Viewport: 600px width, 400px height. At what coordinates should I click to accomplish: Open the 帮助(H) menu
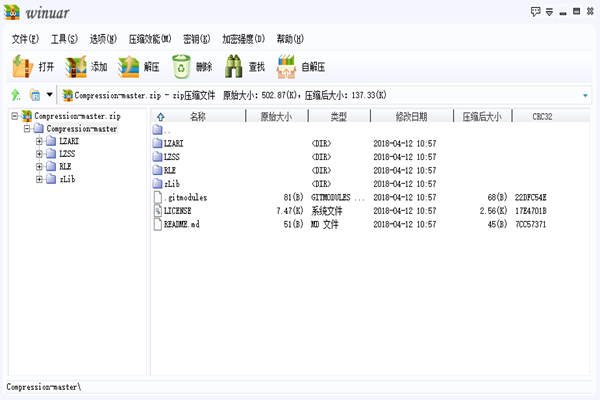pyautogui.click(x=290, y=39)
